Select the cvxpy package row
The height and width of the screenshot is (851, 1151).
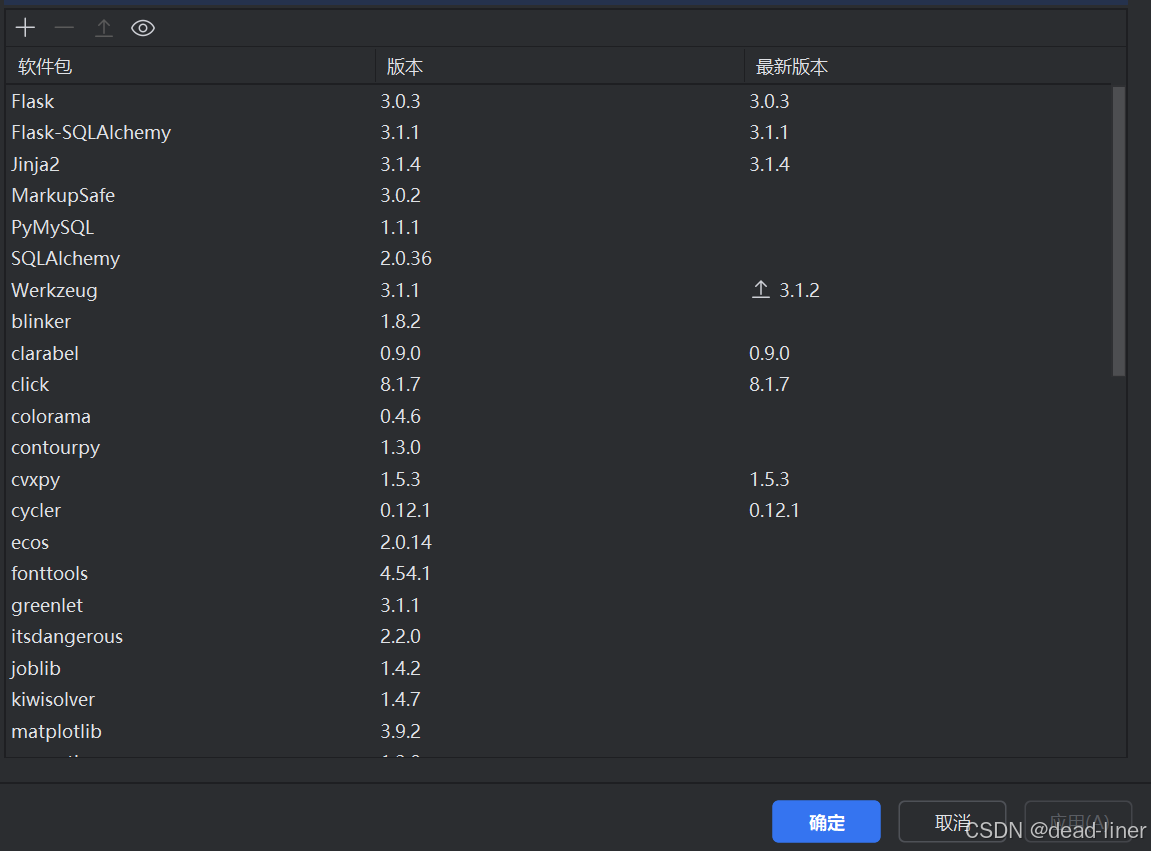559,479
